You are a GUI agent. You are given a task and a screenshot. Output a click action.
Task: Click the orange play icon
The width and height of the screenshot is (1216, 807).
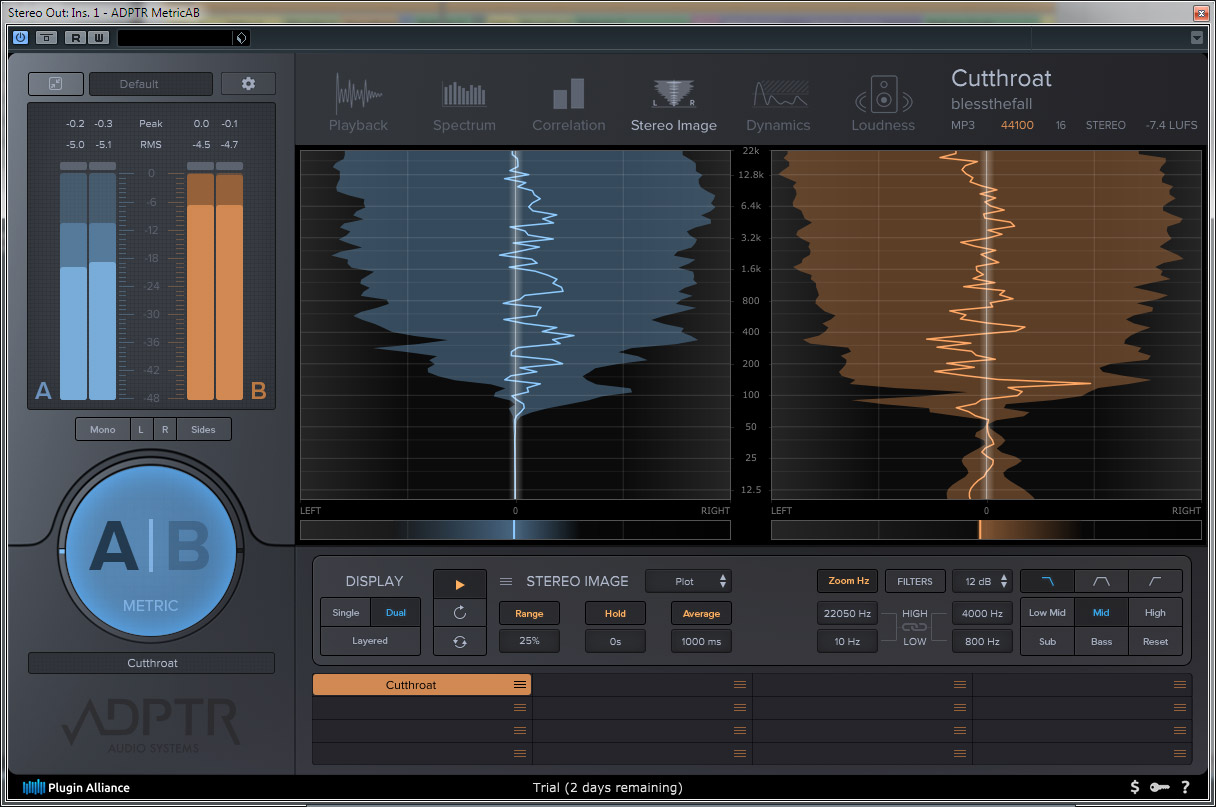click(460, 584)
